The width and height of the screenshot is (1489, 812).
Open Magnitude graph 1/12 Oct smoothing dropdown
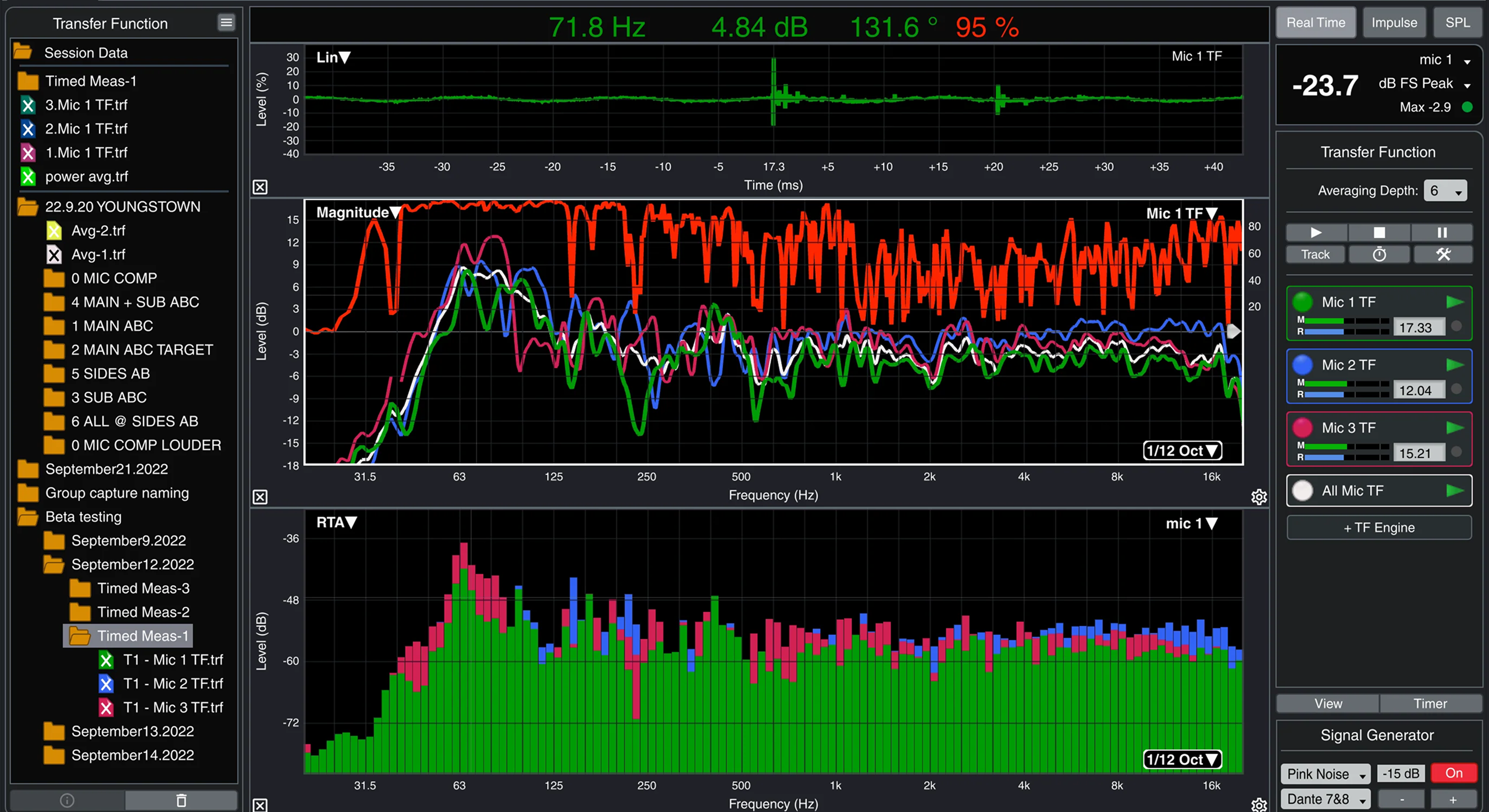[1182, 451]
